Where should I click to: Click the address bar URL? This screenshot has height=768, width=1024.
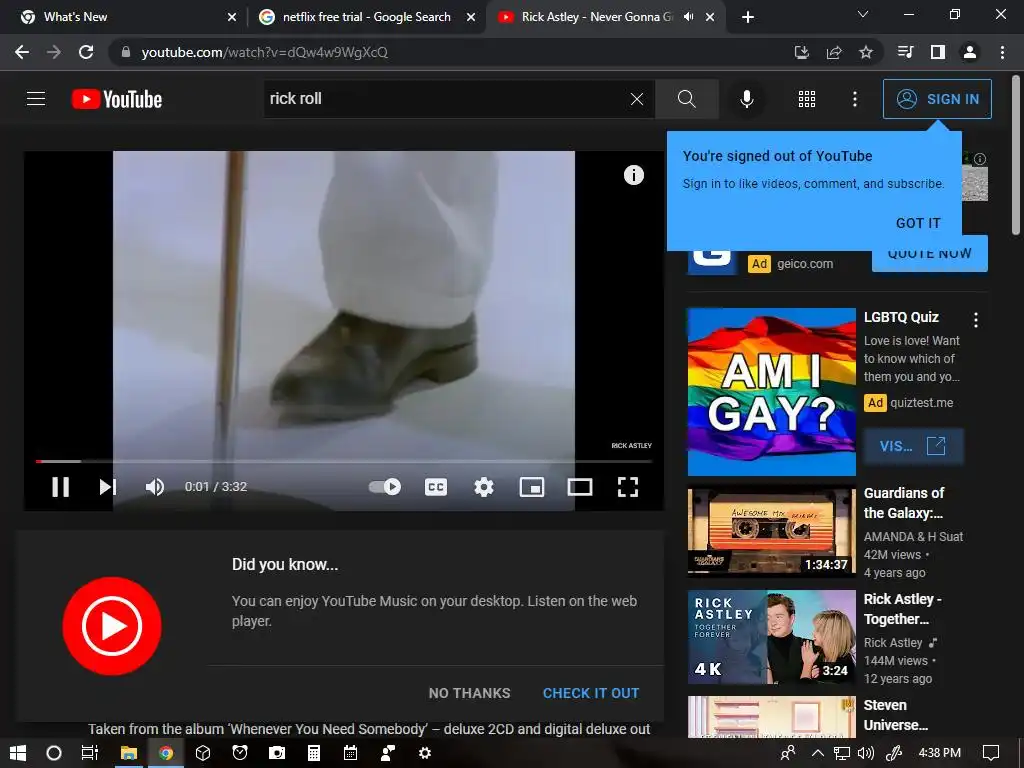264,52
